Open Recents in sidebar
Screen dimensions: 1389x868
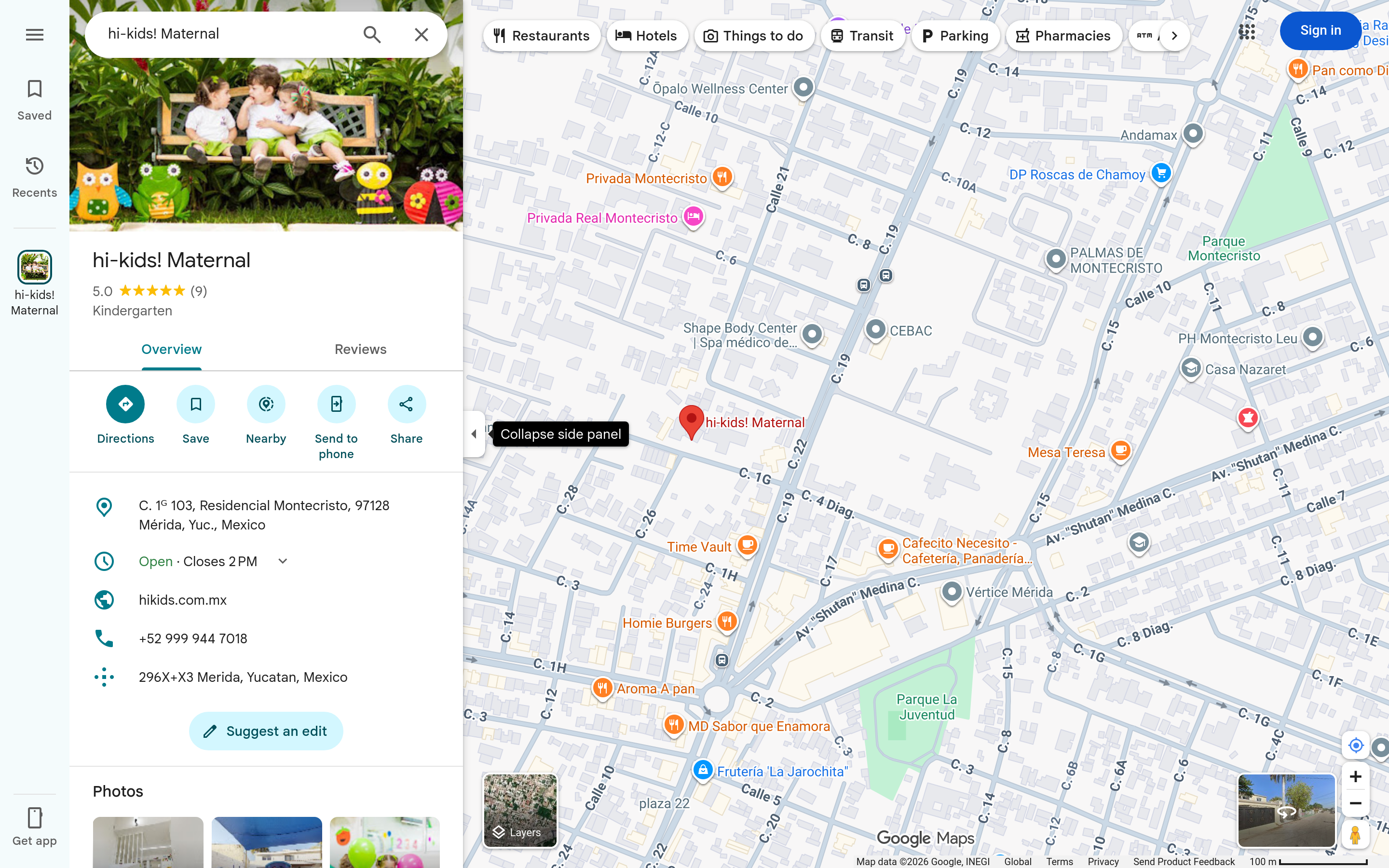pos(34,177)
